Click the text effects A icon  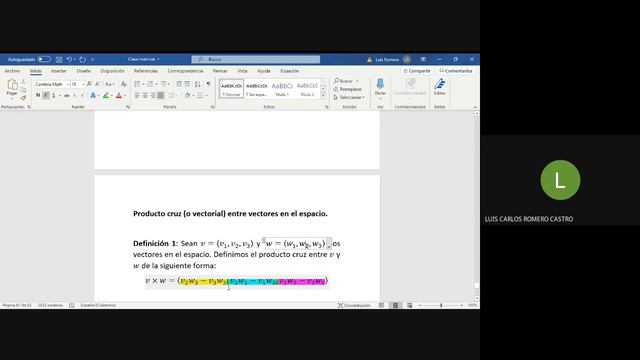[93, 96]
